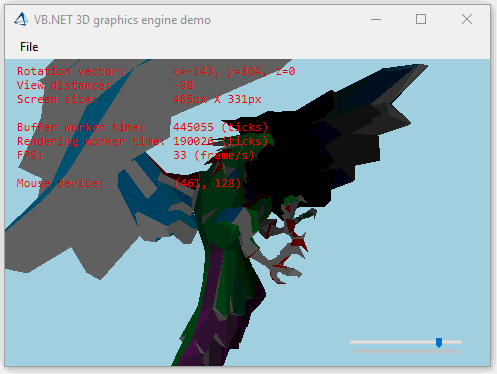Click the dragon's gray and red claws
The image size is (497, 374).
(x=283, y=243)
